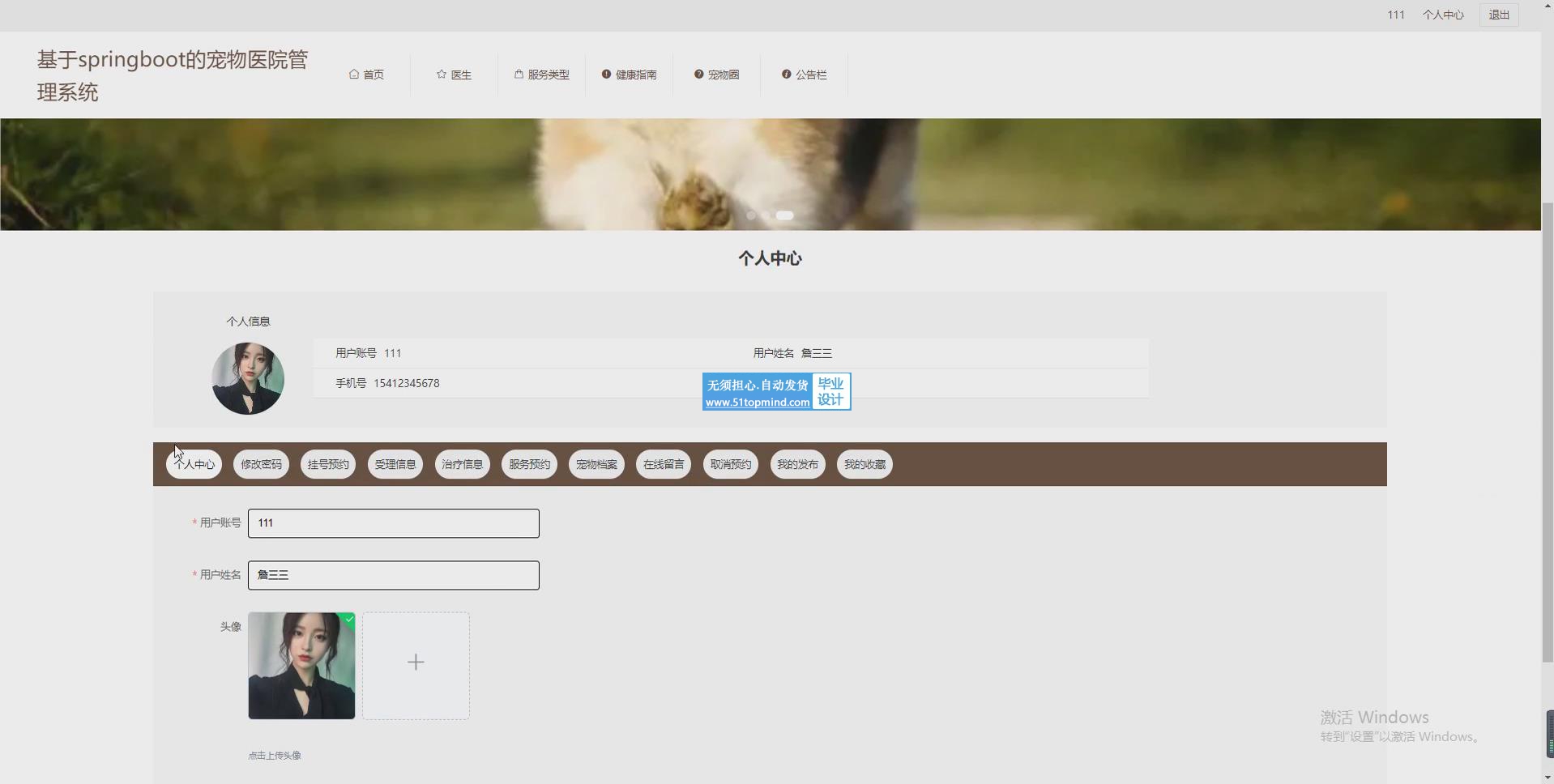
Task: Switch to the 修改密码 tab
Action: [x=262, y=465]
